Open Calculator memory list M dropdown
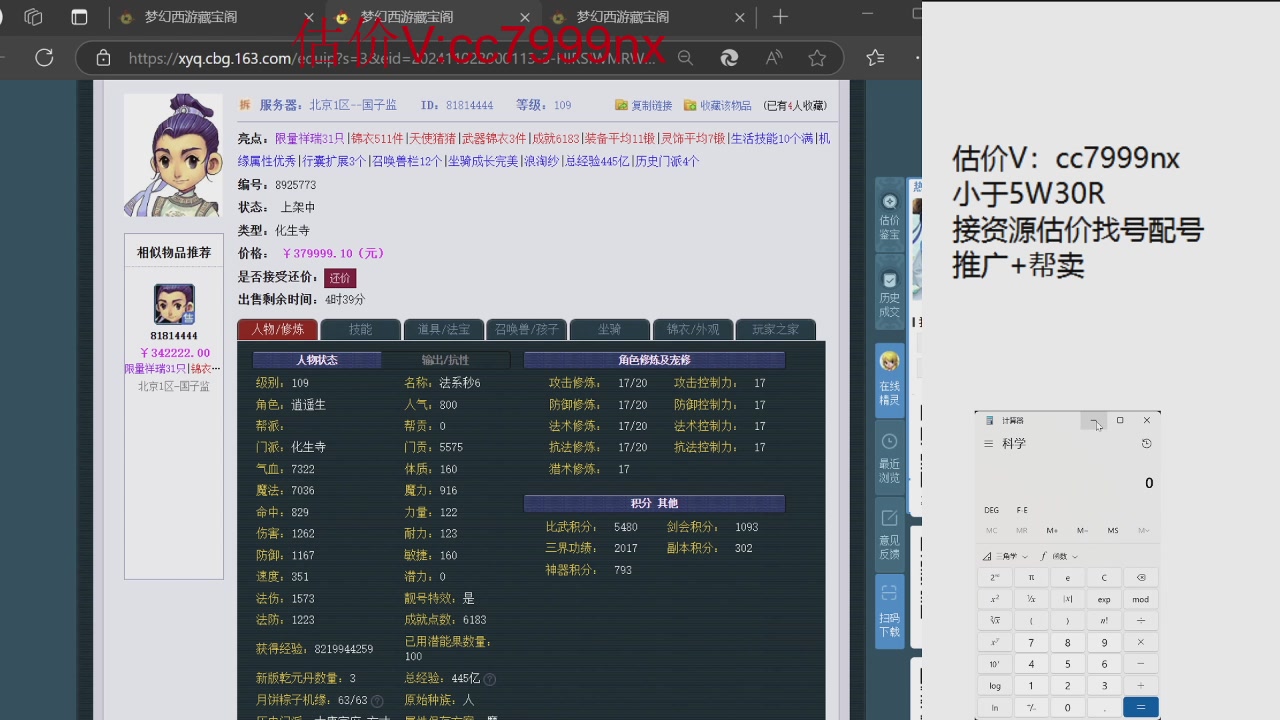Image resolution: width=1280 pixels, height=720 pixels. tap(1143, 531)
